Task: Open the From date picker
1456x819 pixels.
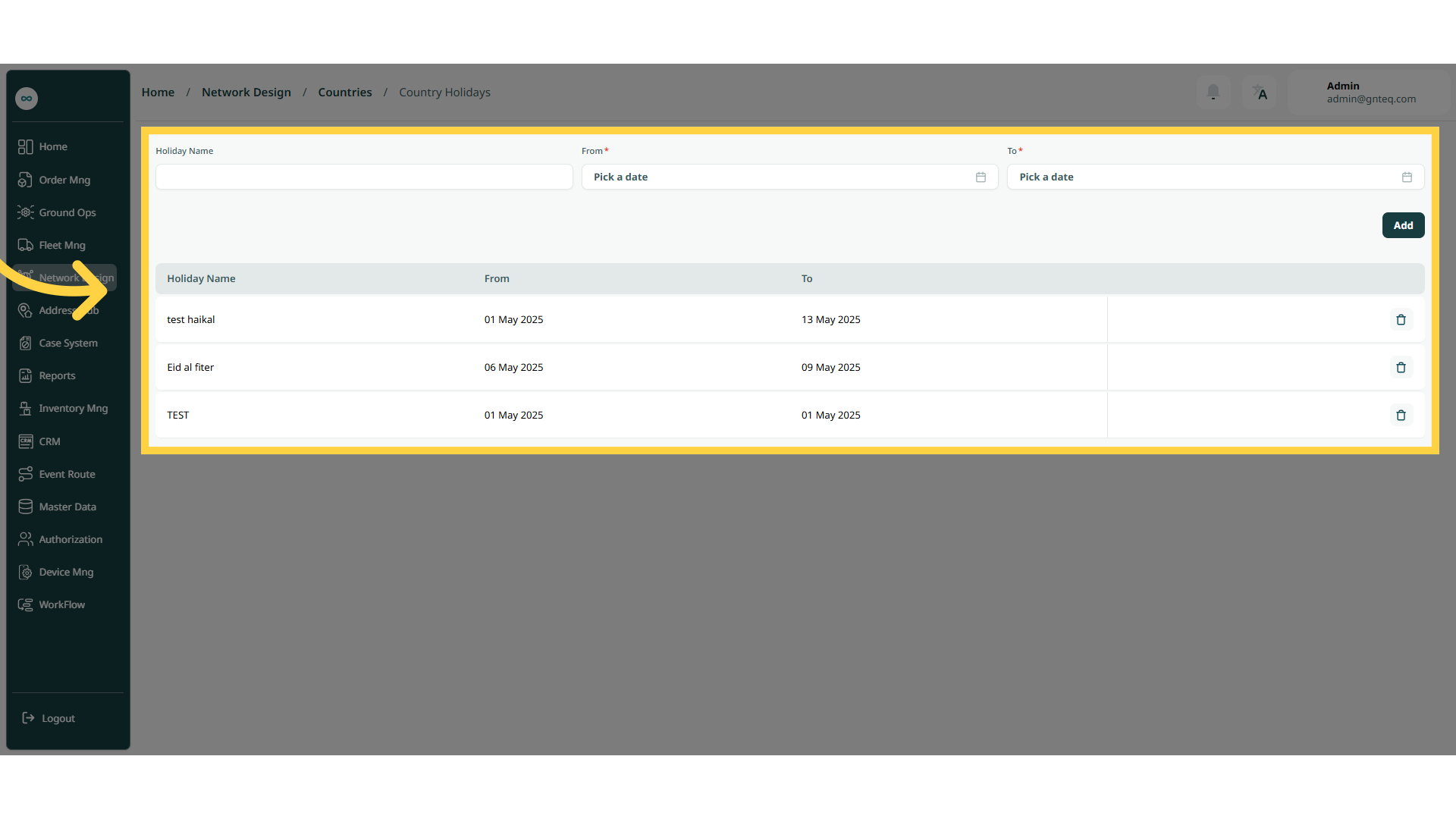Action: 789,177
